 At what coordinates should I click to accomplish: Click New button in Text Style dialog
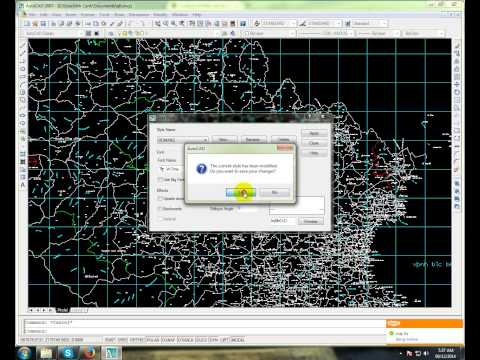click(x=224, y=140)
